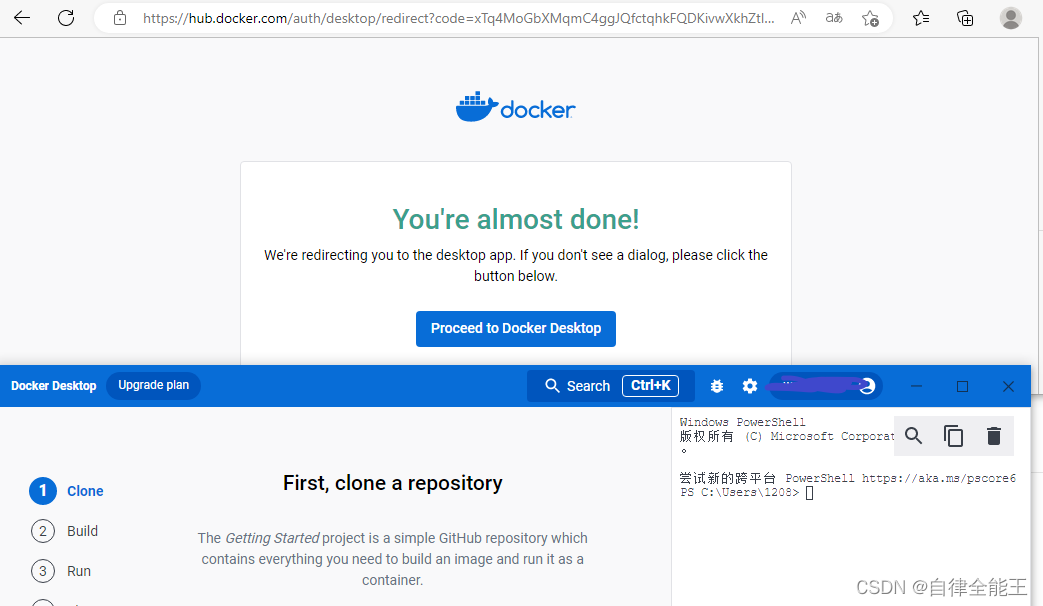Translate the page via the translate icon

(833, 17)
